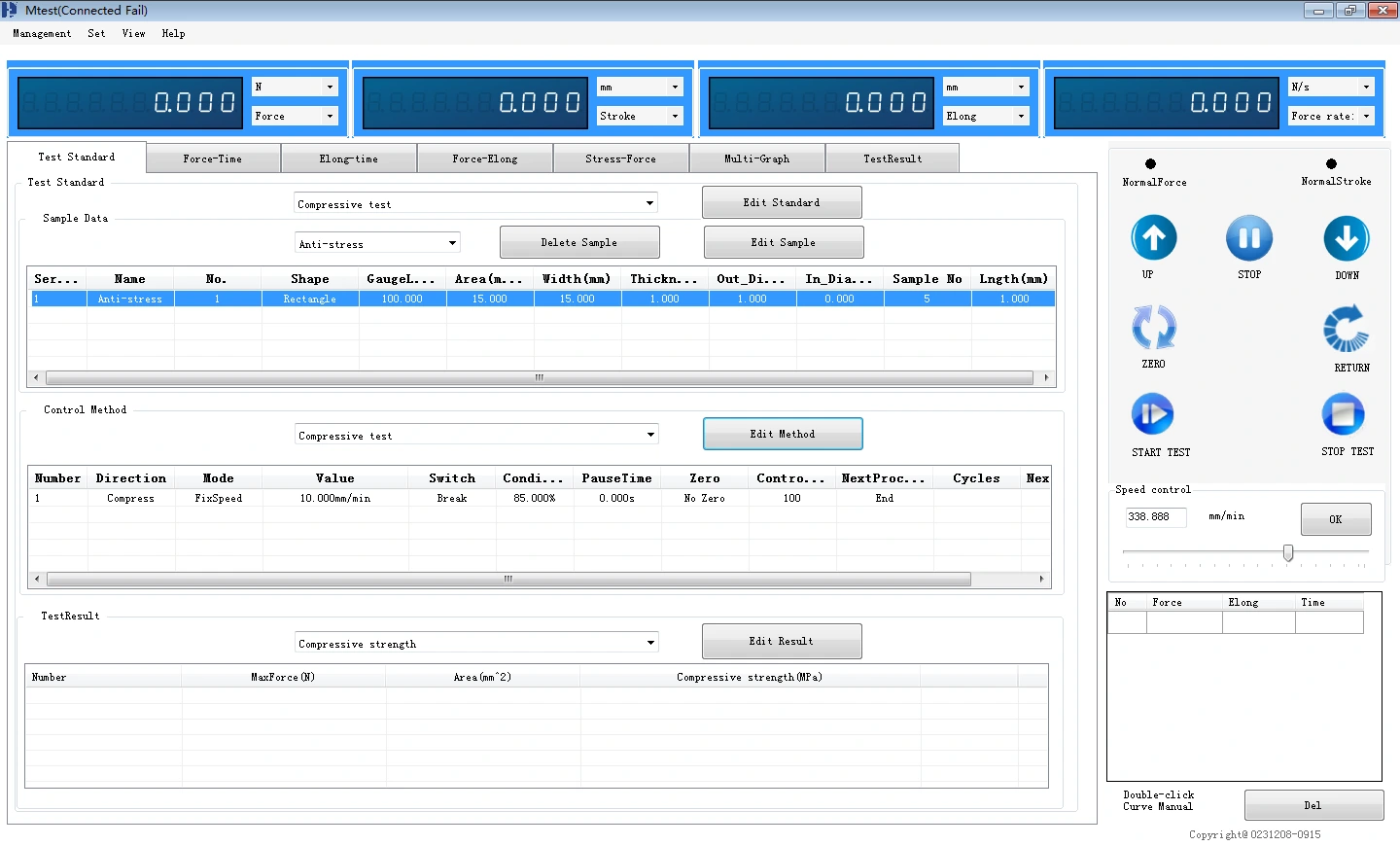Click the No Zero cell
The height and width of the screenshot is (846, 1400).
705,498
